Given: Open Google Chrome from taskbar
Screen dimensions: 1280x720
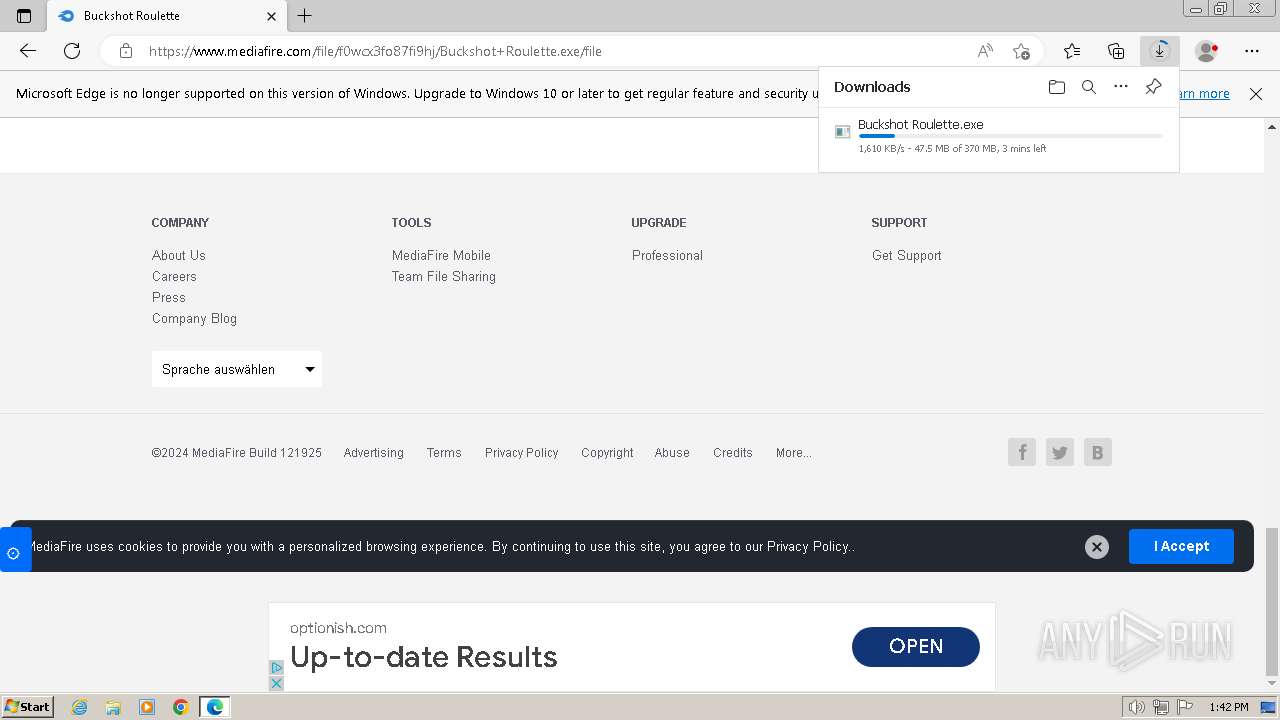Looking at the screenshot, I should pos(181,707).
